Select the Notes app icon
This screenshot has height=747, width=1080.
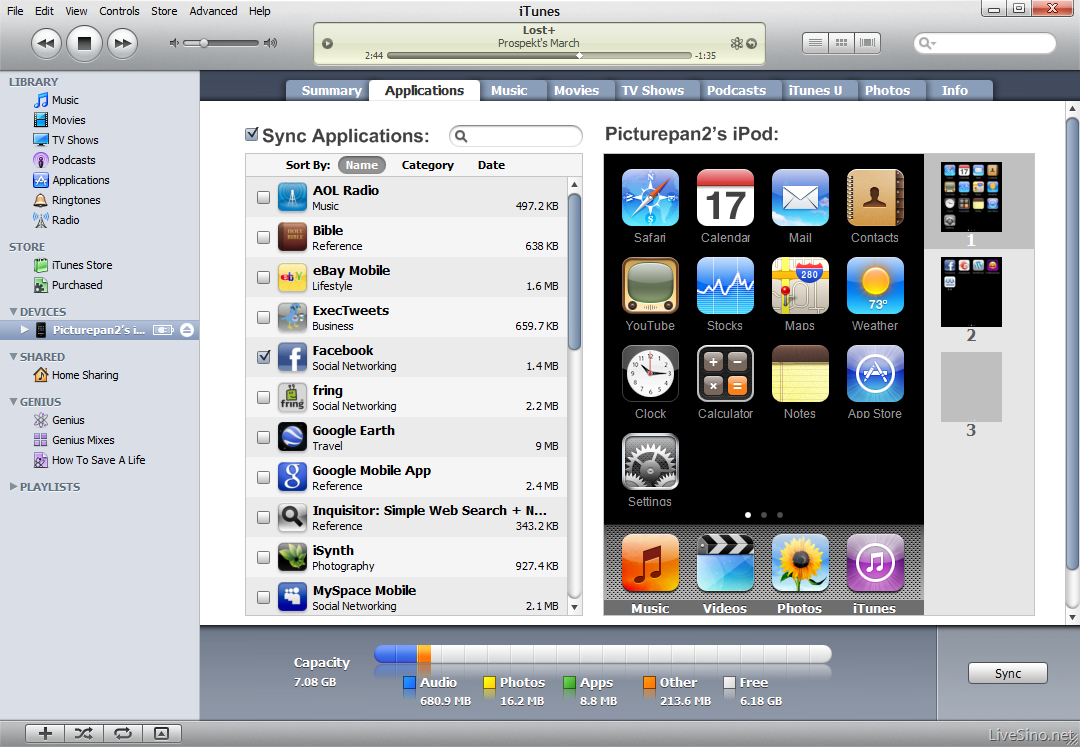point(800,374)
